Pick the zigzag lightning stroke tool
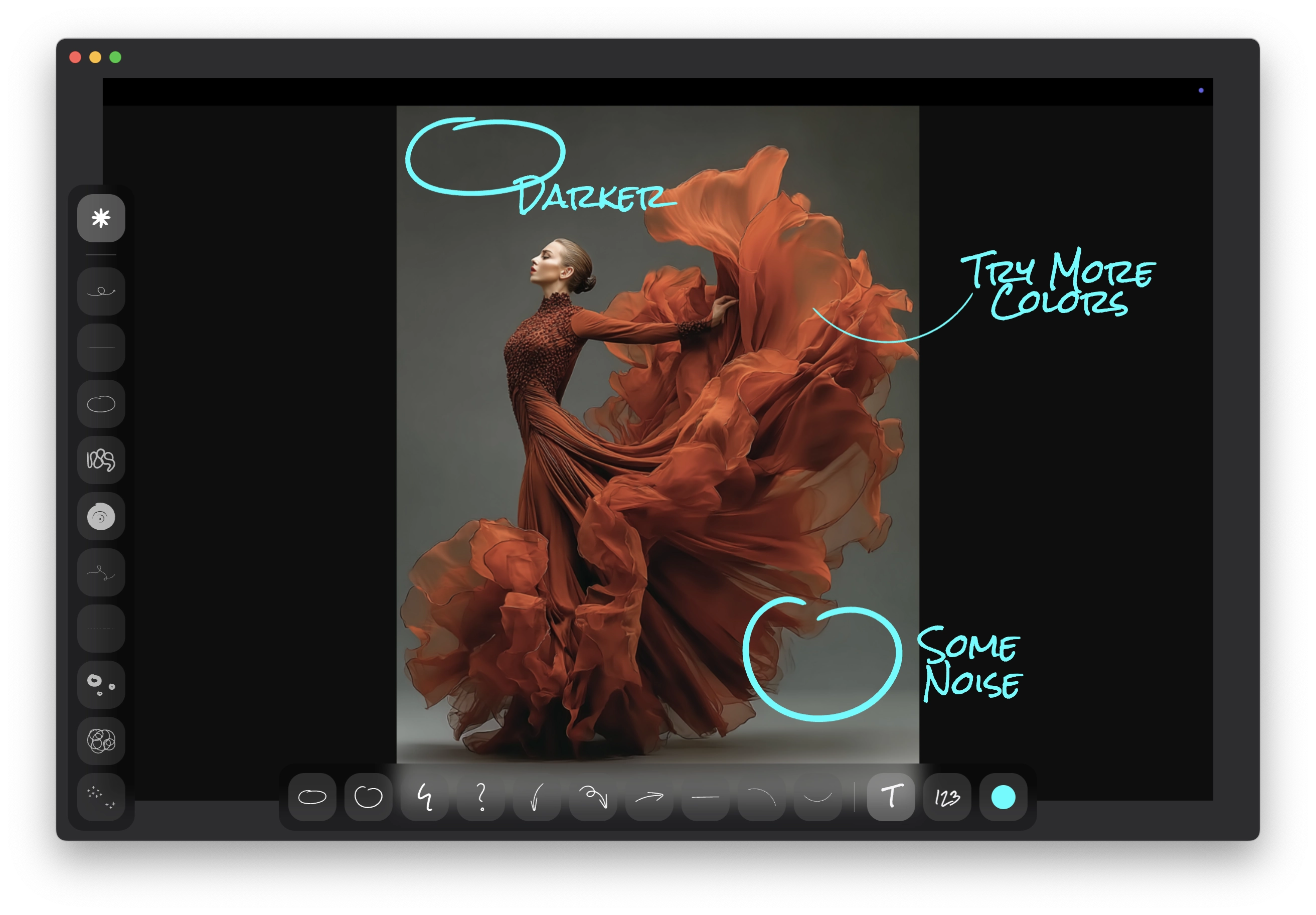The image size is (1316, 915). pyautogui.click(x=425, y=797)
